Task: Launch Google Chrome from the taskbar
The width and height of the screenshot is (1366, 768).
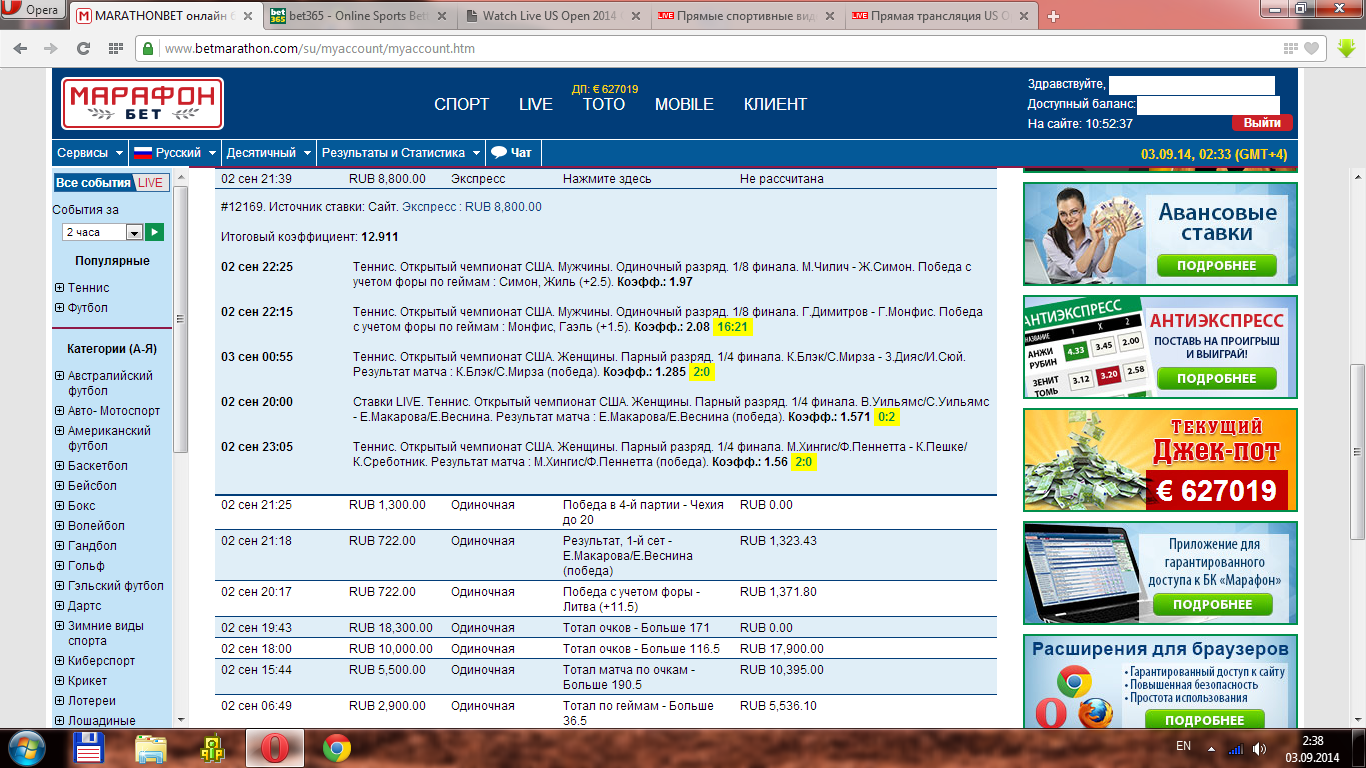Action: pos(337,747)
